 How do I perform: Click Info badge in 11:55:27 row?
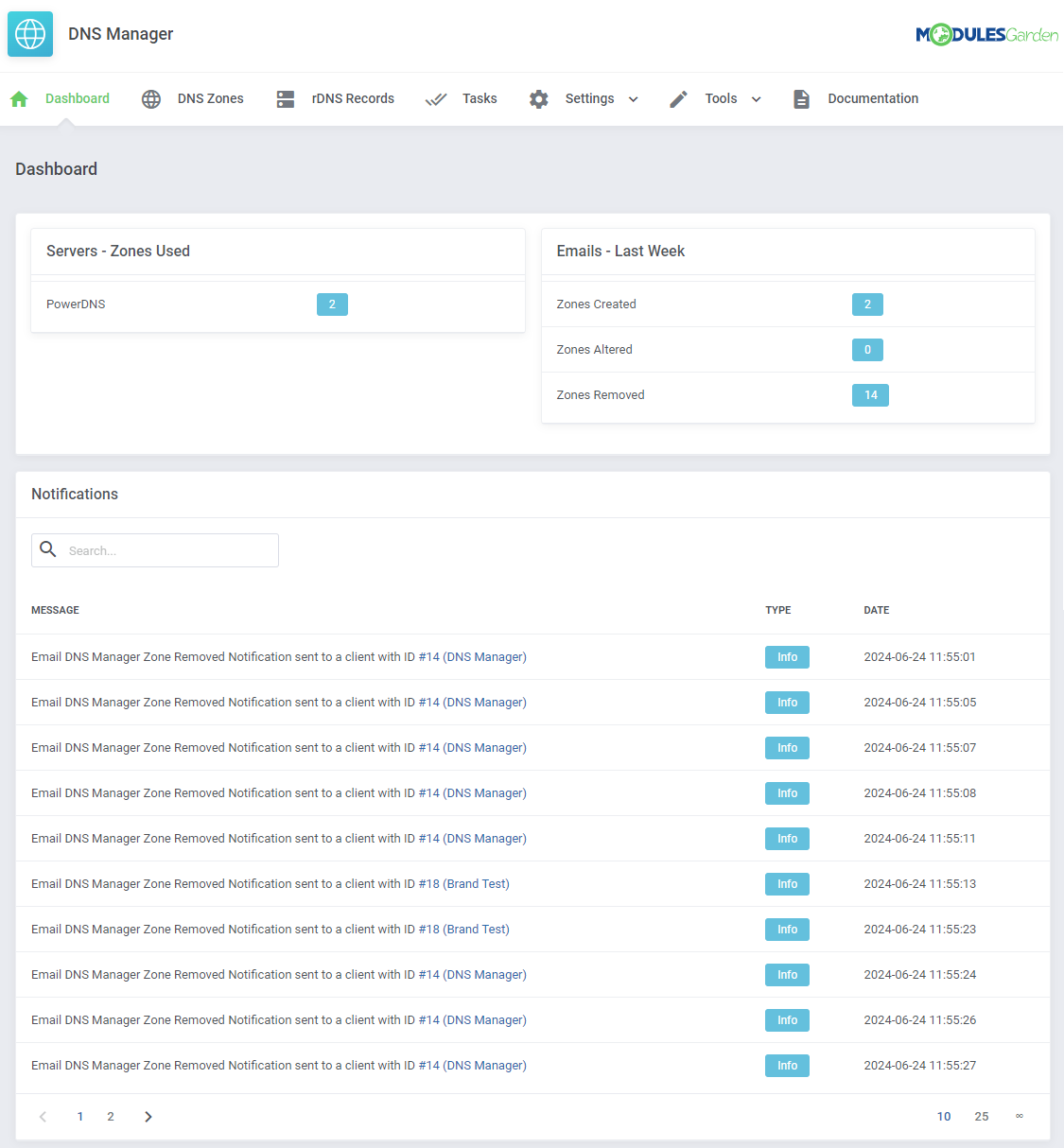tap(787, 1066)
